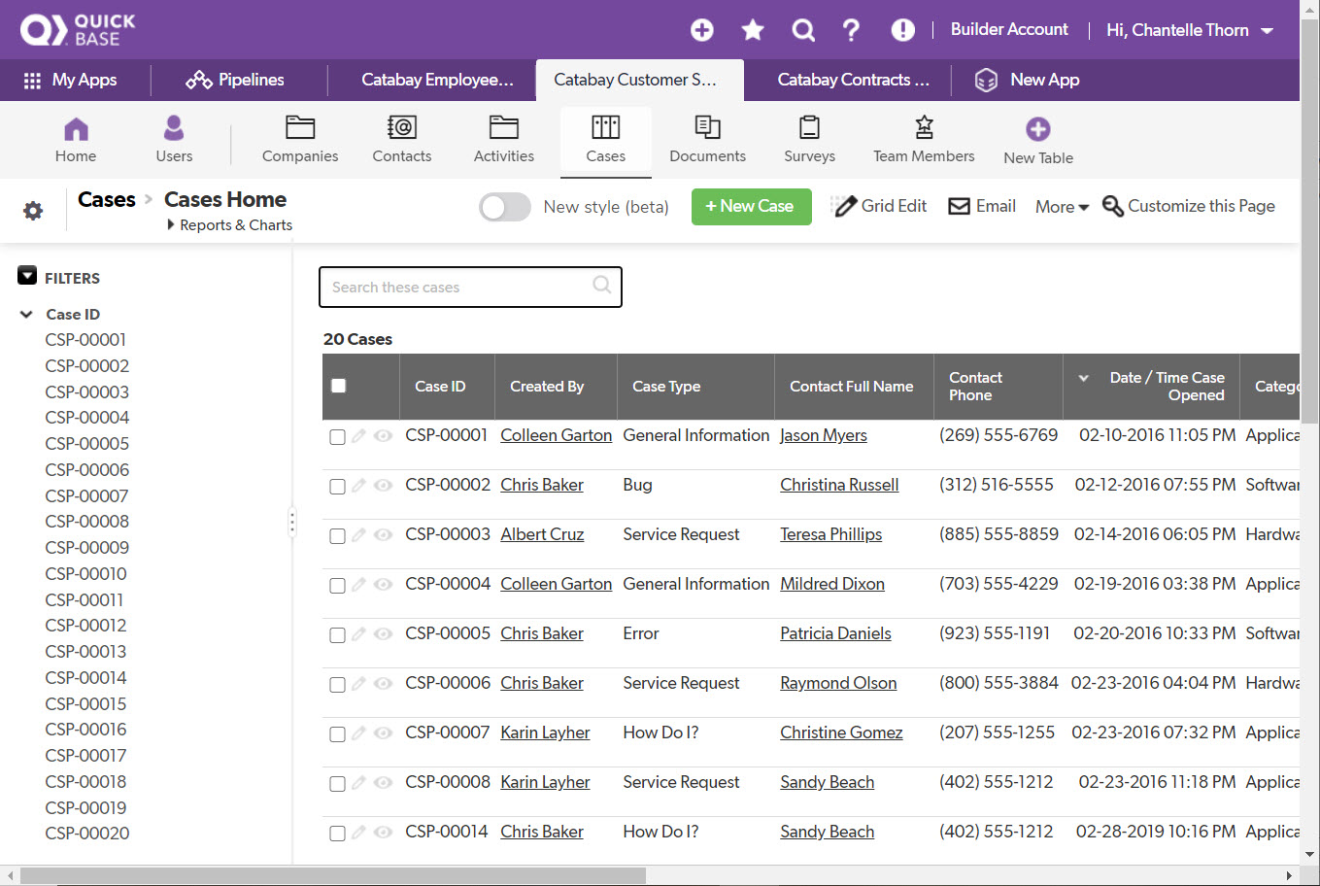The height and width of the screenshot is (886, 1320).
Task: View case CSP-00002 using eye icon
Action: (x=383, y=485)
